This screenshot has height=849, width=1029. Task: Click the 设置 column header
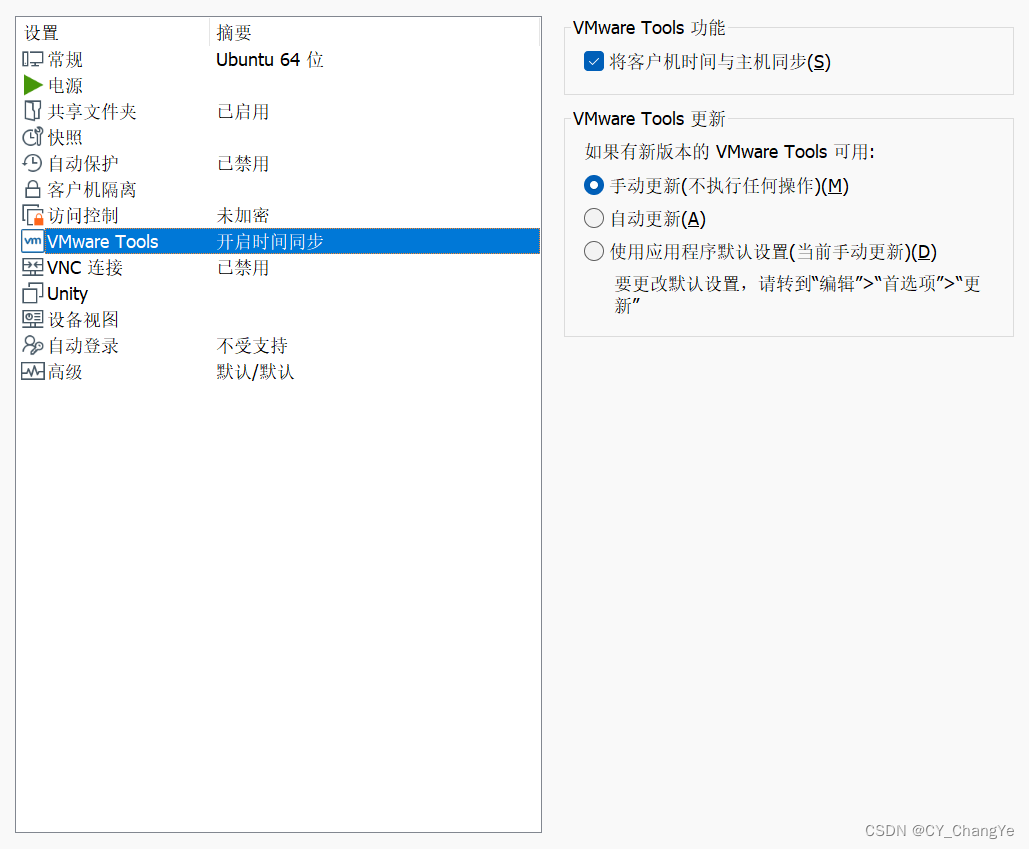pyautogui.click(x=41, y=33)
